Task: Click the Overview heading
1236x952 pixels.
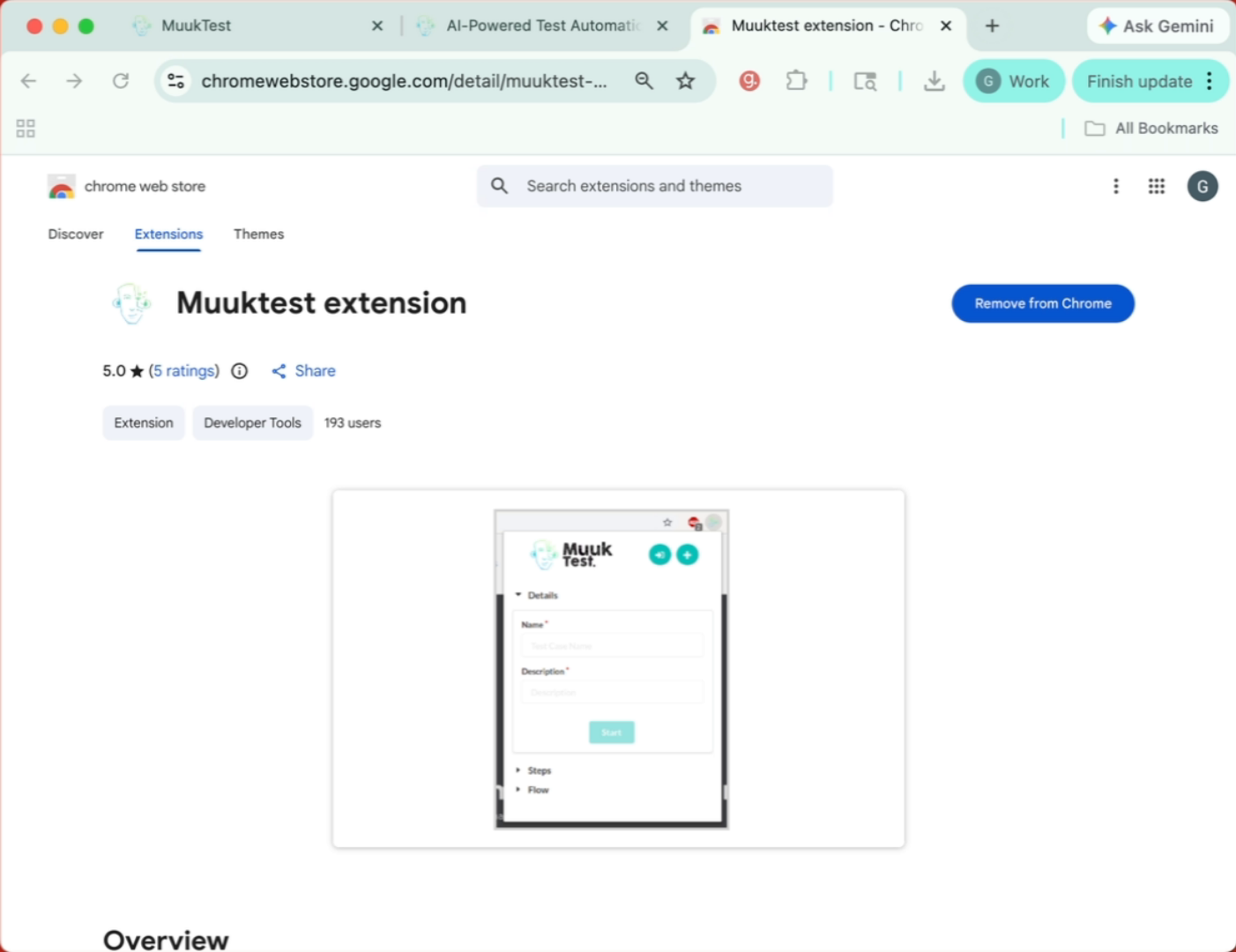Action: 166,940
